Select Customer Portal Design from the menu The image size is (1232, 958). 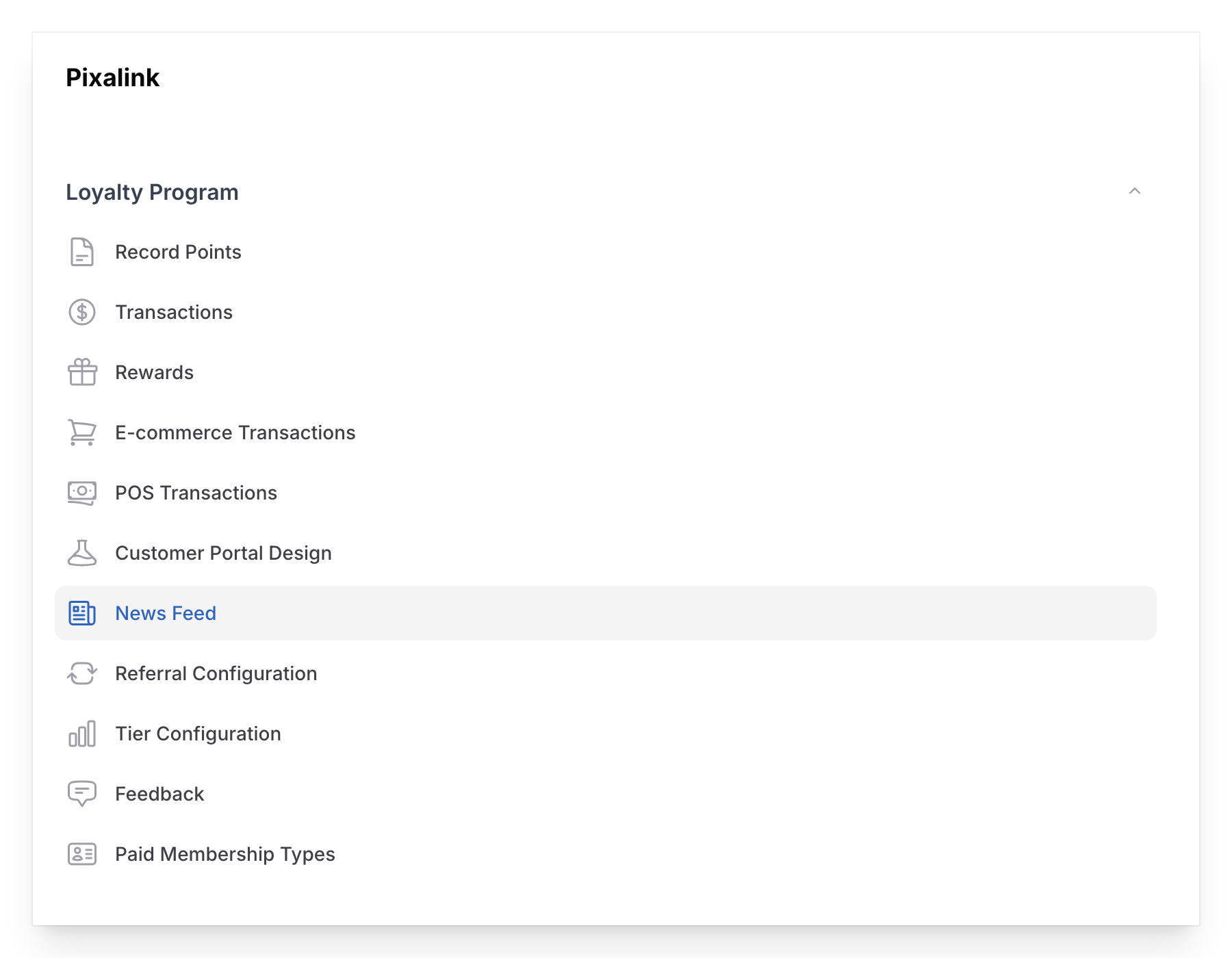pyautogui.click(x=224, y=553)
